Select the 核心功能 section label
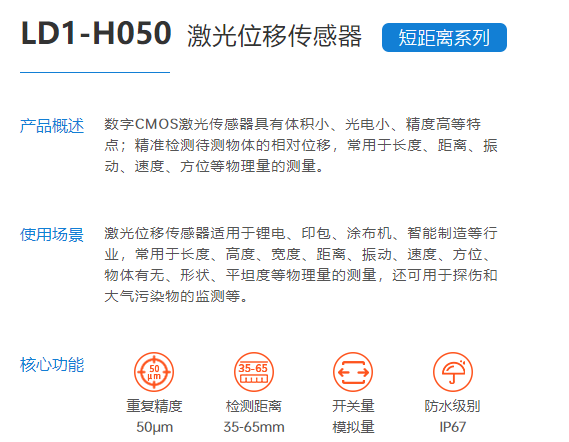 click(x=52, y=365)
